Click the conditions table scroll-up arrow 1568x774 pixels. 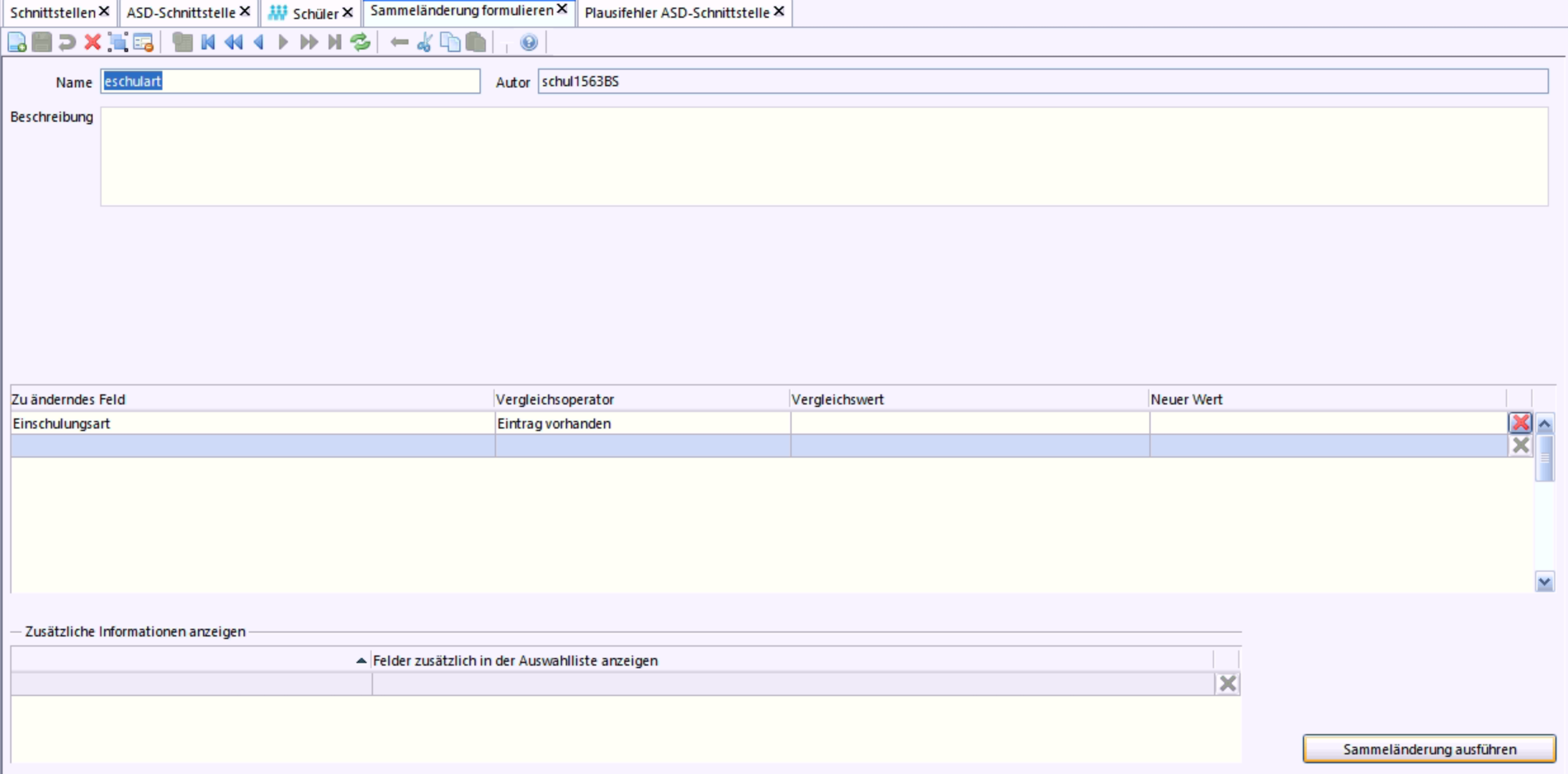1545,423
